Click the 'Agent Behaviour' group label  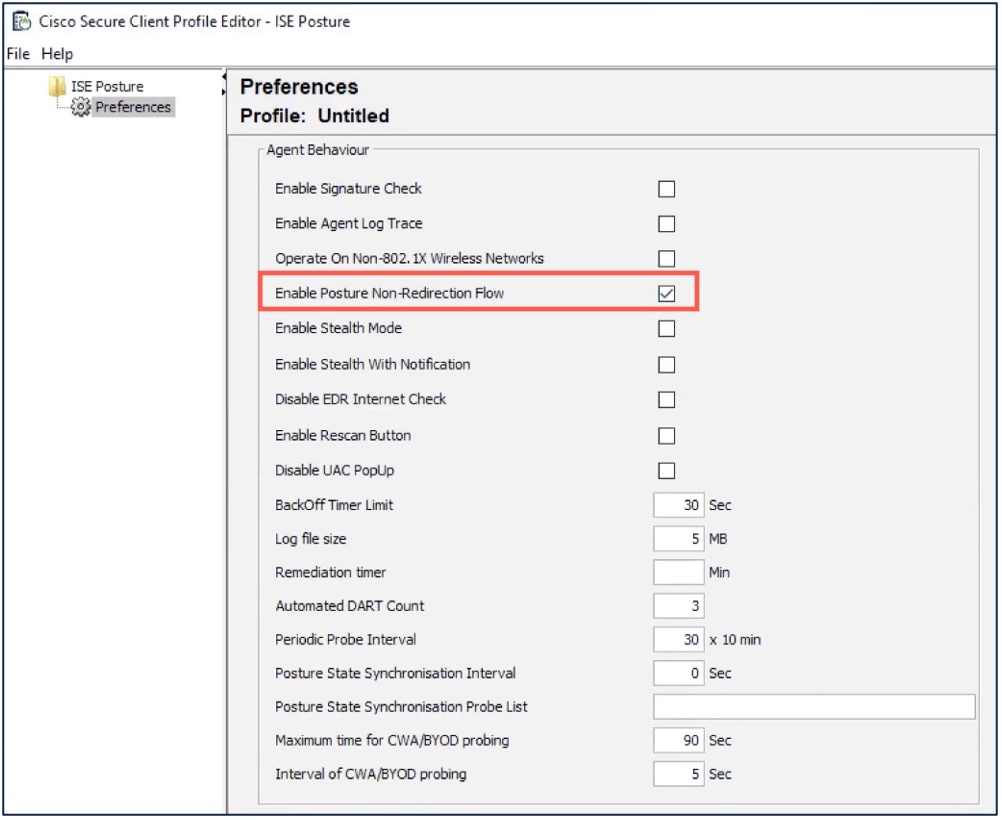click(318, 150)
